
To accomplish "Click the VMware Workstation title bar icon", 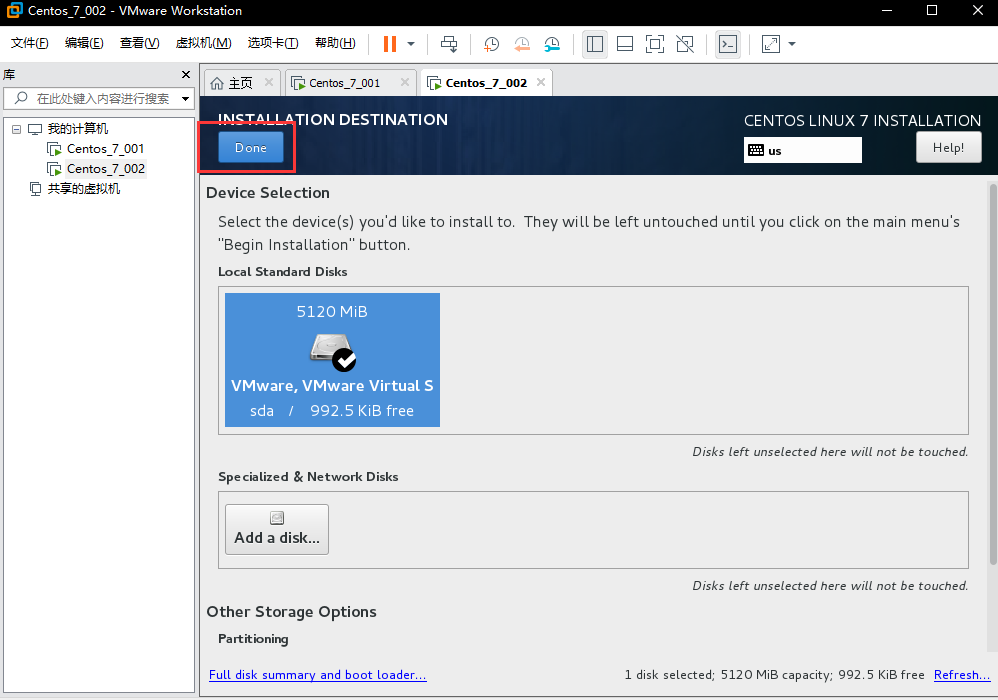I will [14, 11].
